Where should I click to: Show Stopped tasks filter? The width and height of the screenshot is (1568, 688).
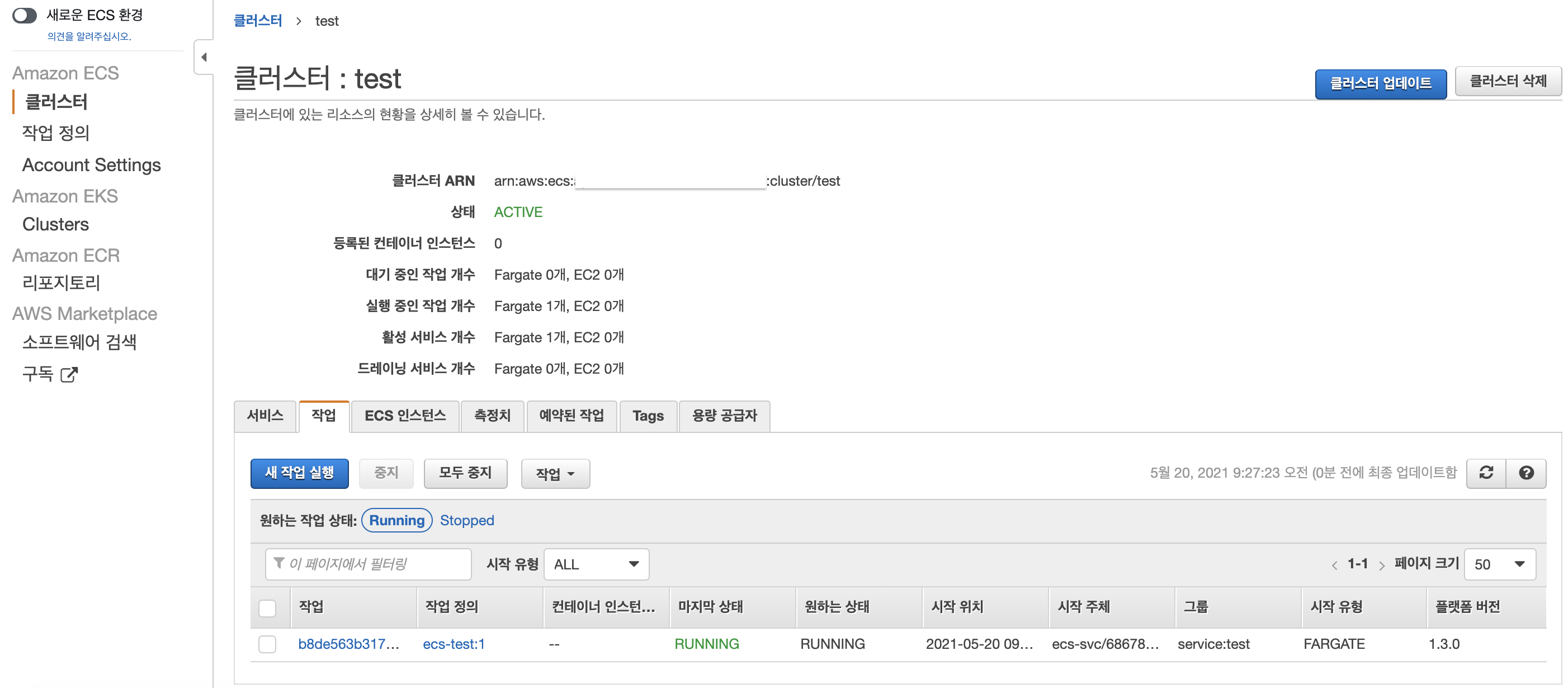click(x=467, y=521)
